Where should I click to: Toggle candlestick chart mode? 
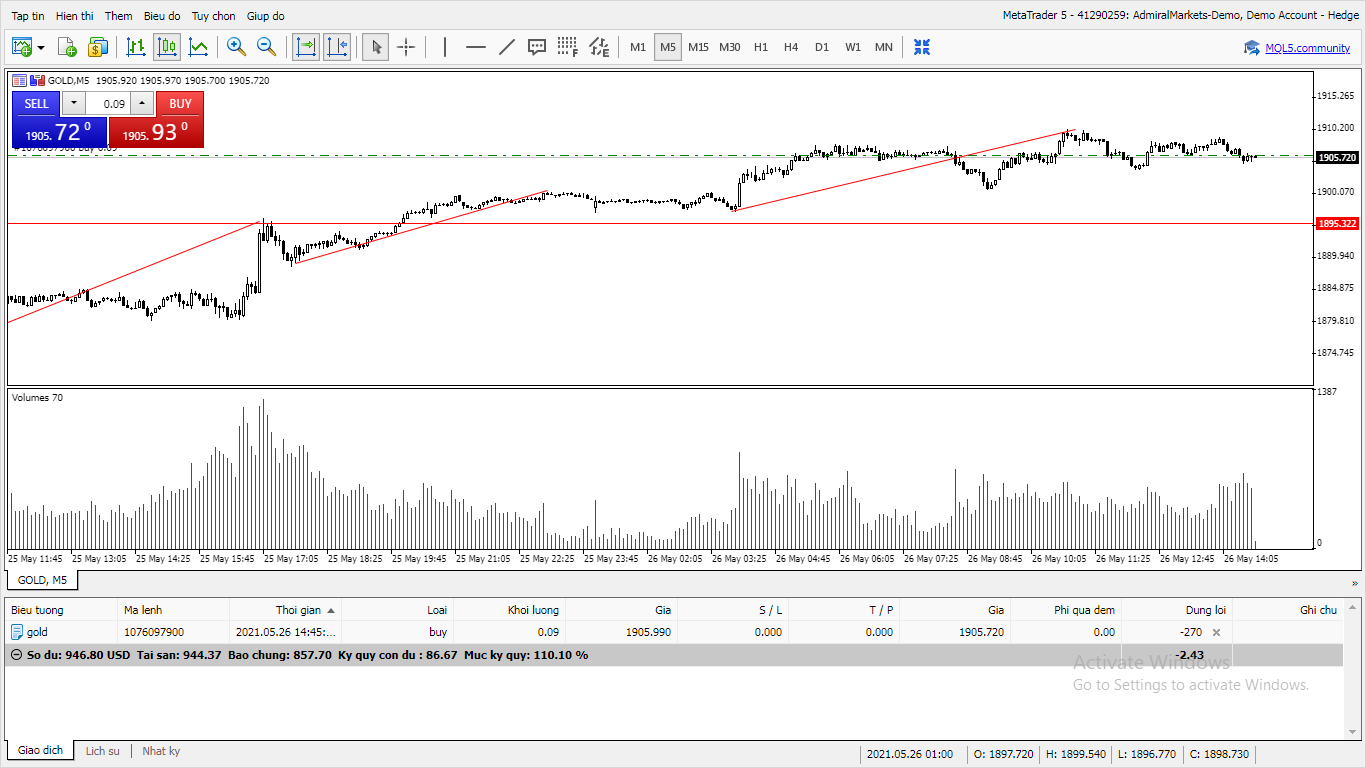coord(167,47)
